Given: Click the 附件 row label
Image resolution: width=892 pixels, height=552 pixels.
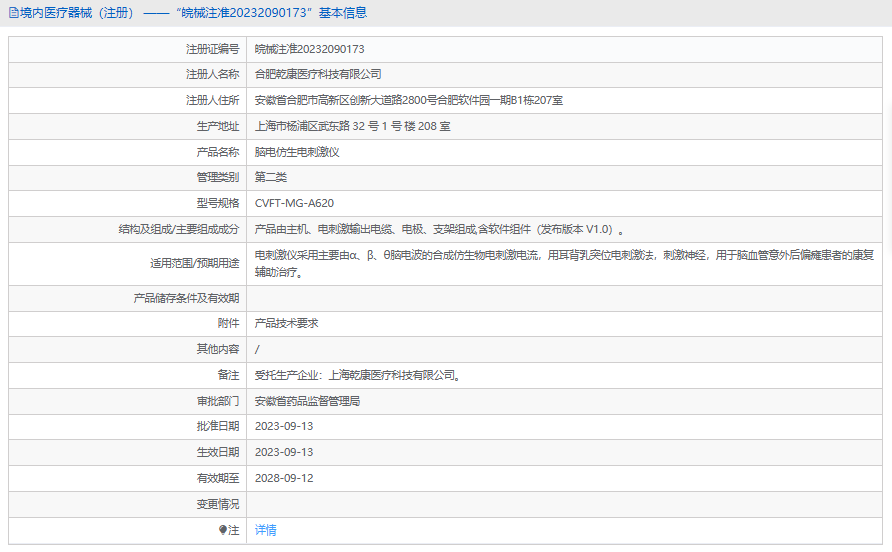Looking at the screenshot, I should [x=229, y=323].
